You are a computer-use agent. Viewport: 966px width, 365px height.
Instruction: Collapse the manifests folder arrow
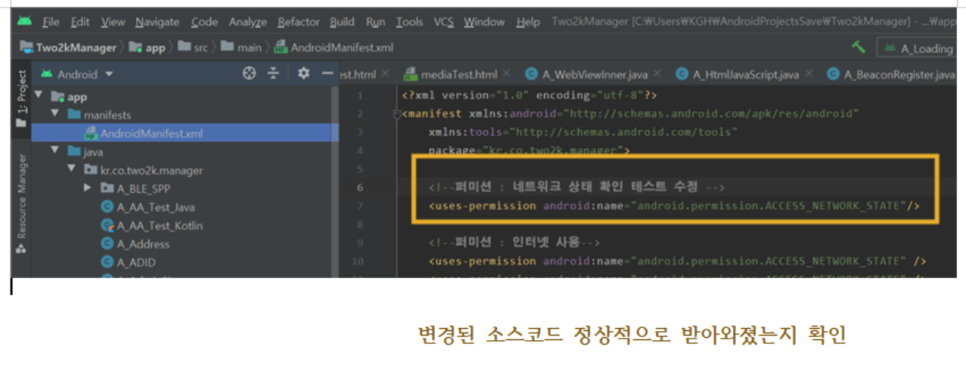click(x=55, y=114)
